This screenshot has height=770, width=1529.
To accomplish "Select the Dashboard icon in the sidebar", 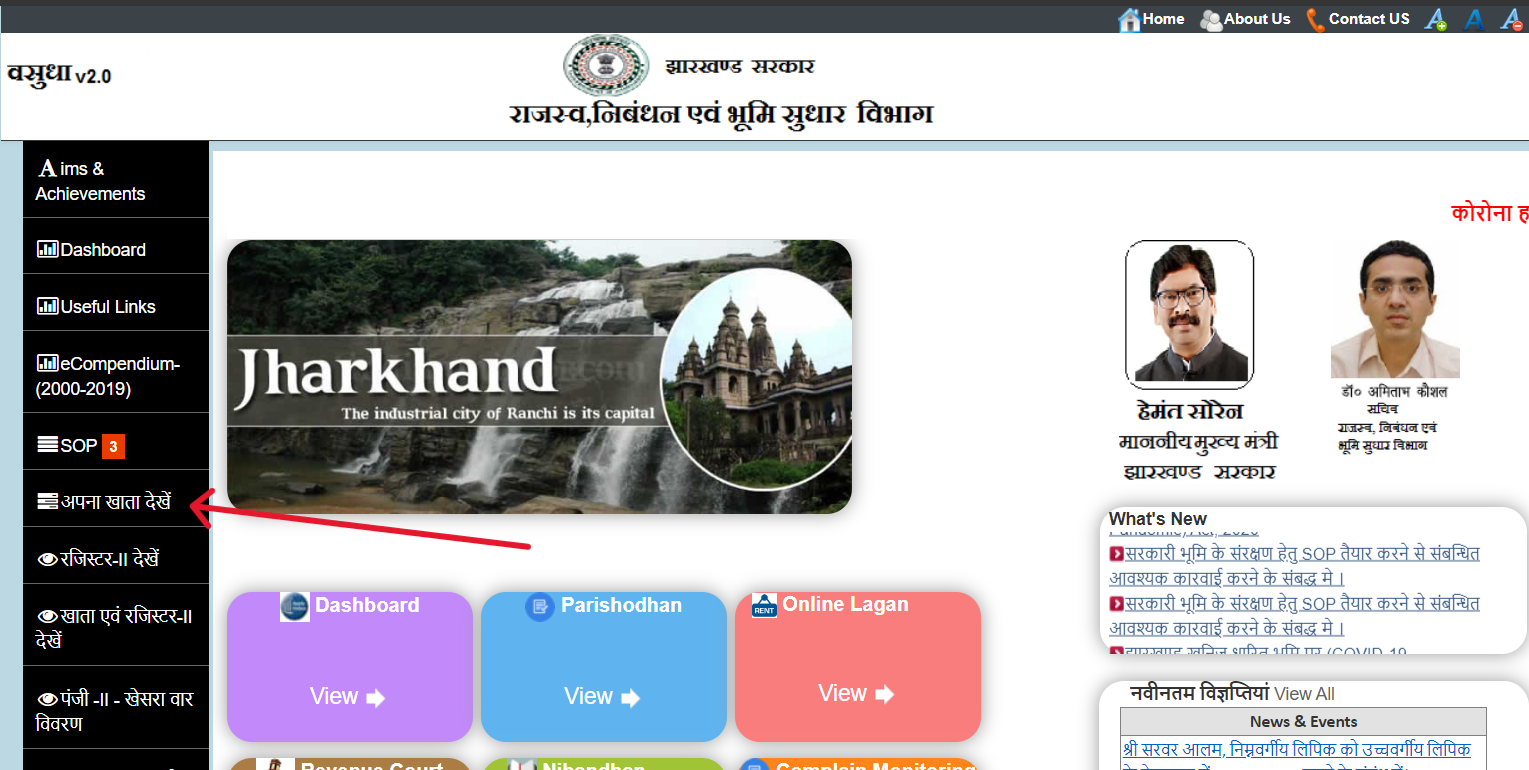I will [45, 249].
